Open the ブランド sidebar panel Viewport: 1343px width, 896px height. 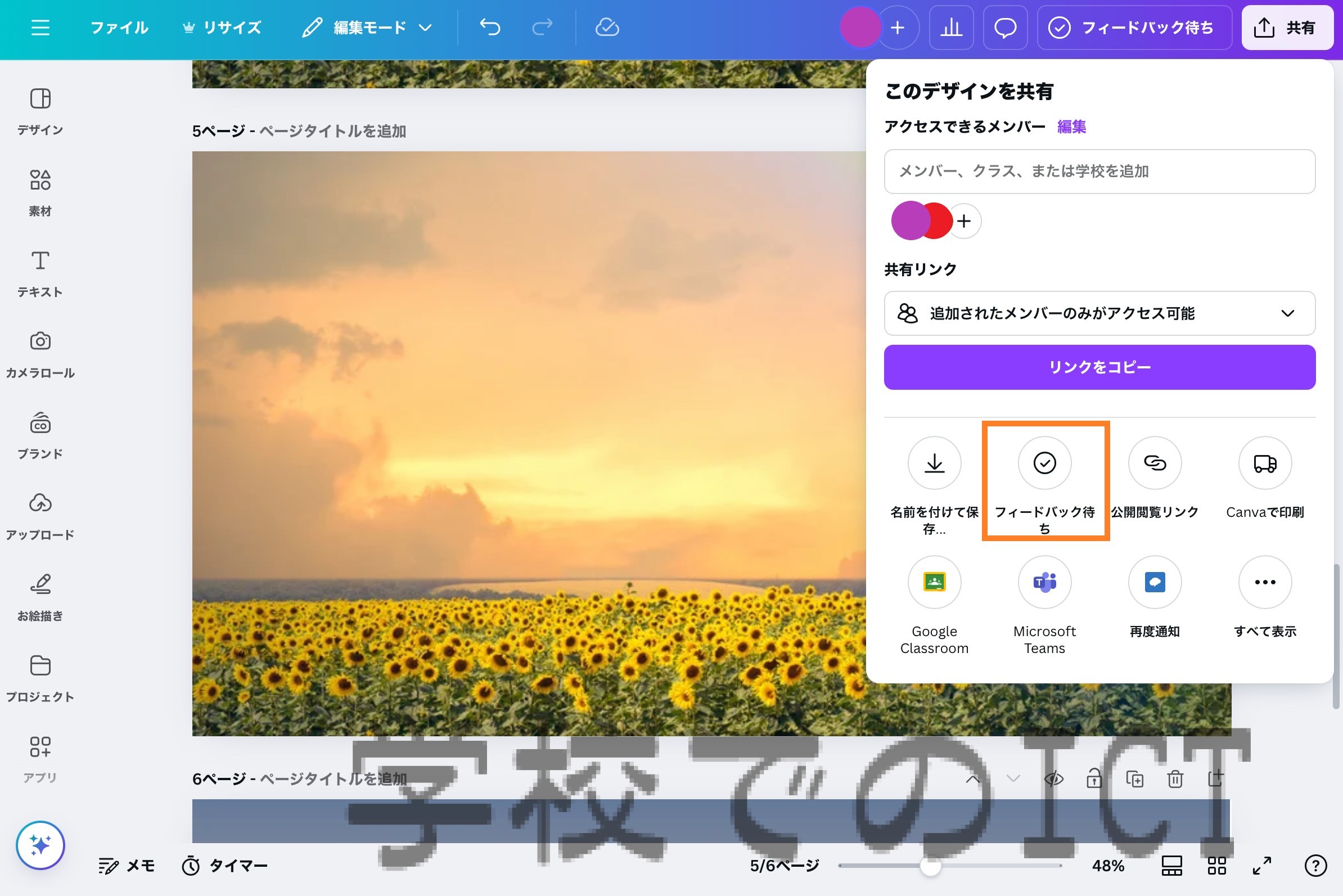point(40,435)
